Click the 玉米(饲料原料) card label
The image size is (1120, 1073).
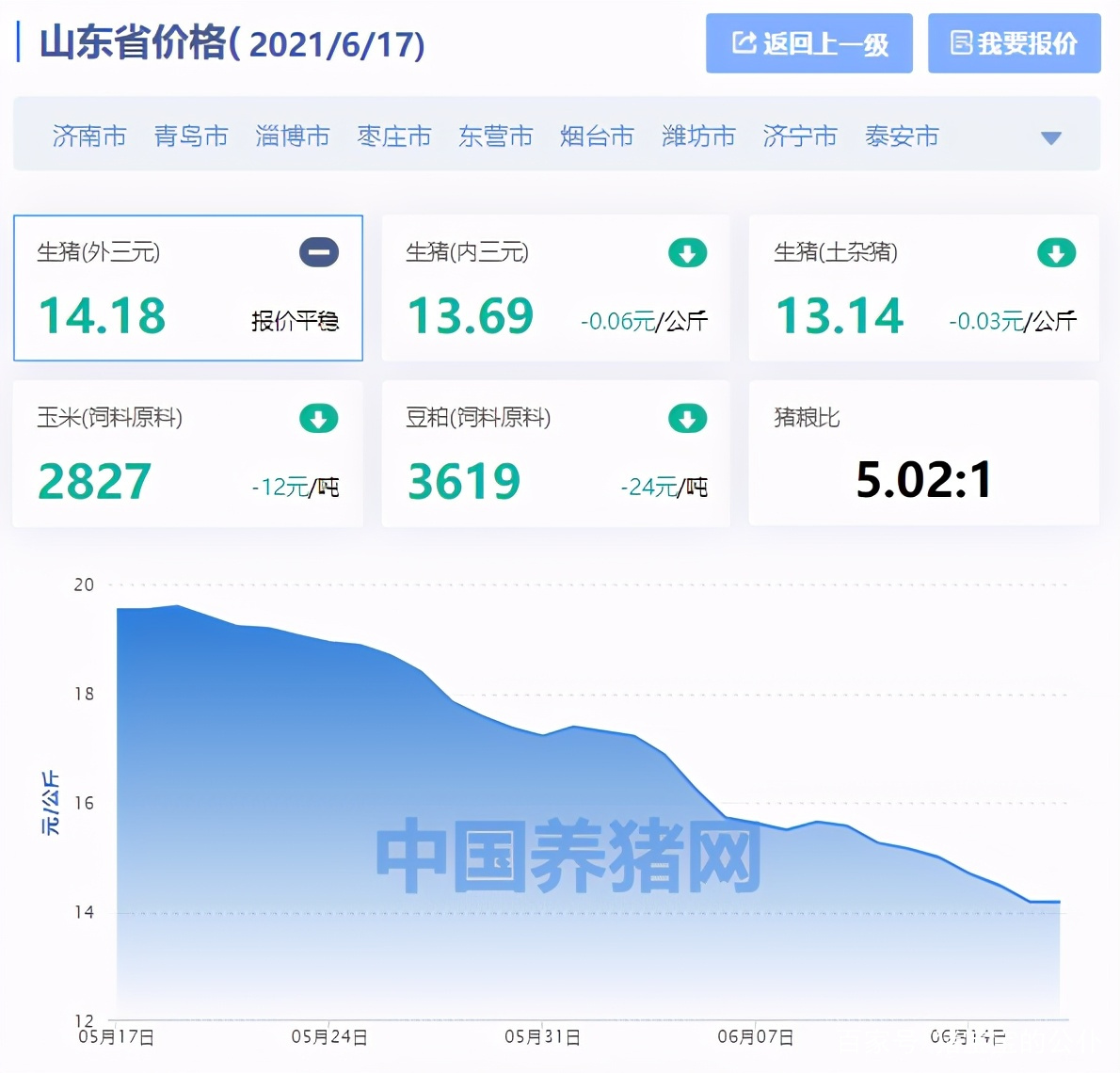pos(110,417)
